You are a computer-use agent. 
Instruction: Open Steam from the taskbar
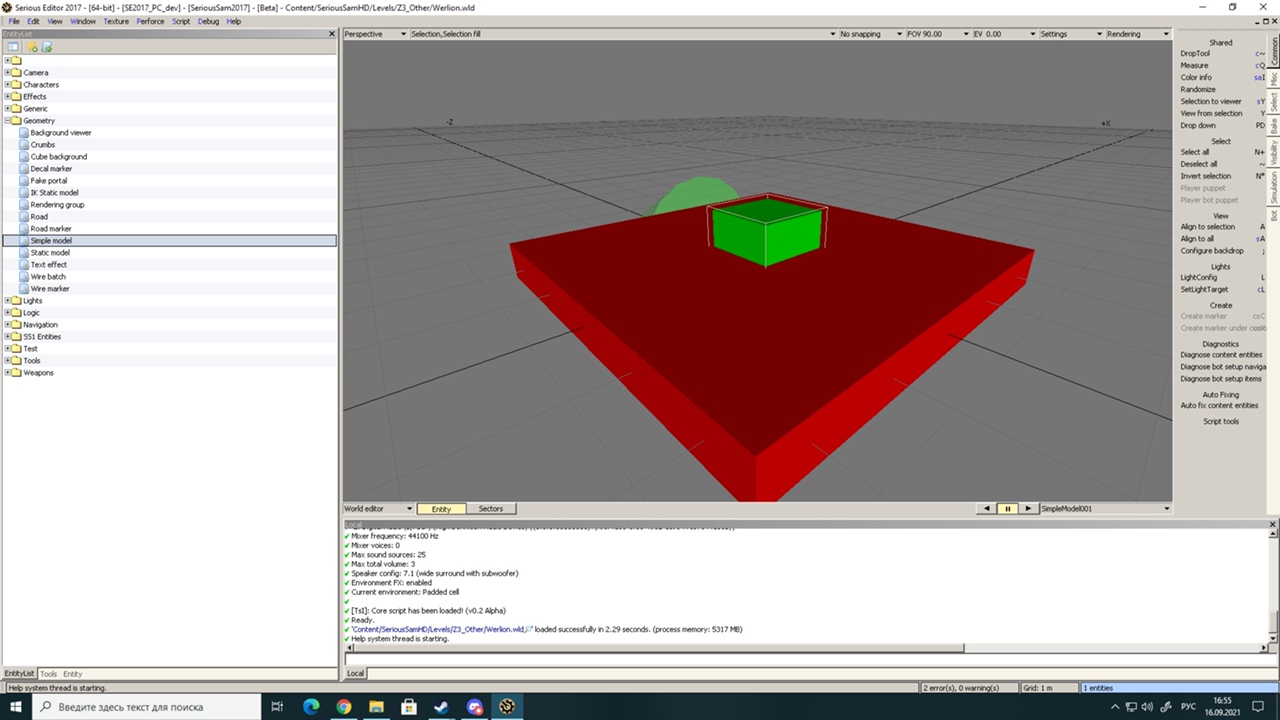coord(441,707)
